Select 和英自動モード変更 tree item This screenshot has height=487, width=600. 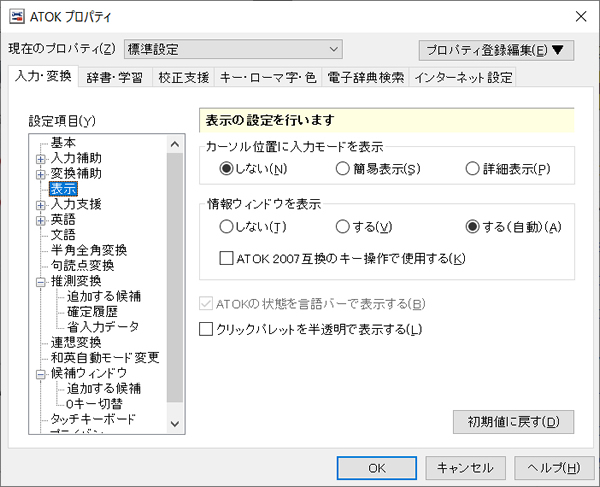105,357
